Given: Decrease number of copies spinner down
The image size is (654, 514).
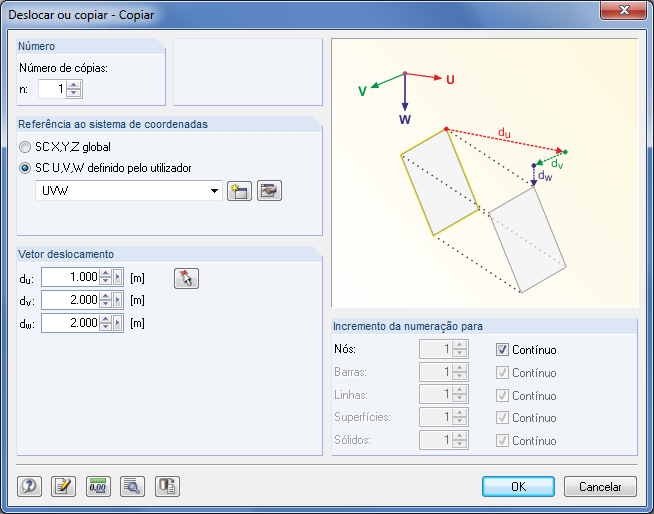Looking at the screenshot, I should [74, 93].
